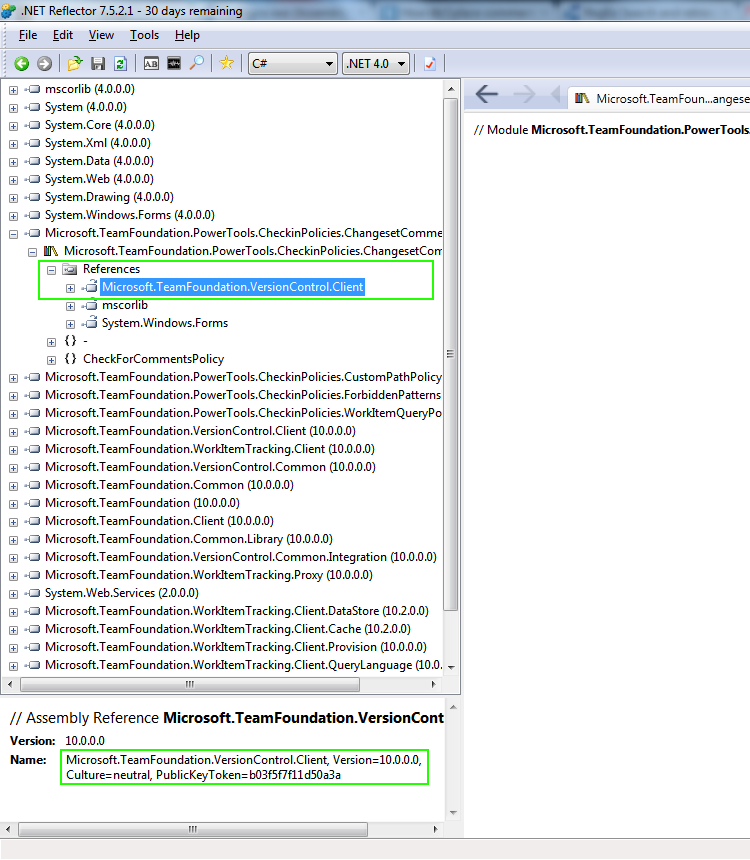Open the Tools menu
This screenshot has width=750, height=860.
pyautogui.click(x=144, y=35)
